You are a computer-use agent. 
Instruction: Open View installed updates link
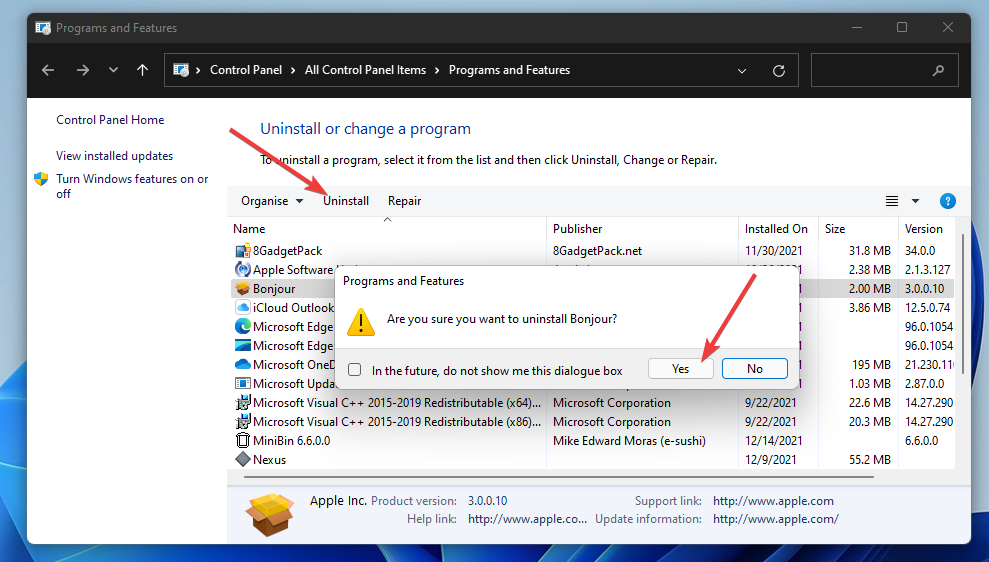pyautogui.click(x=114, y=156)
